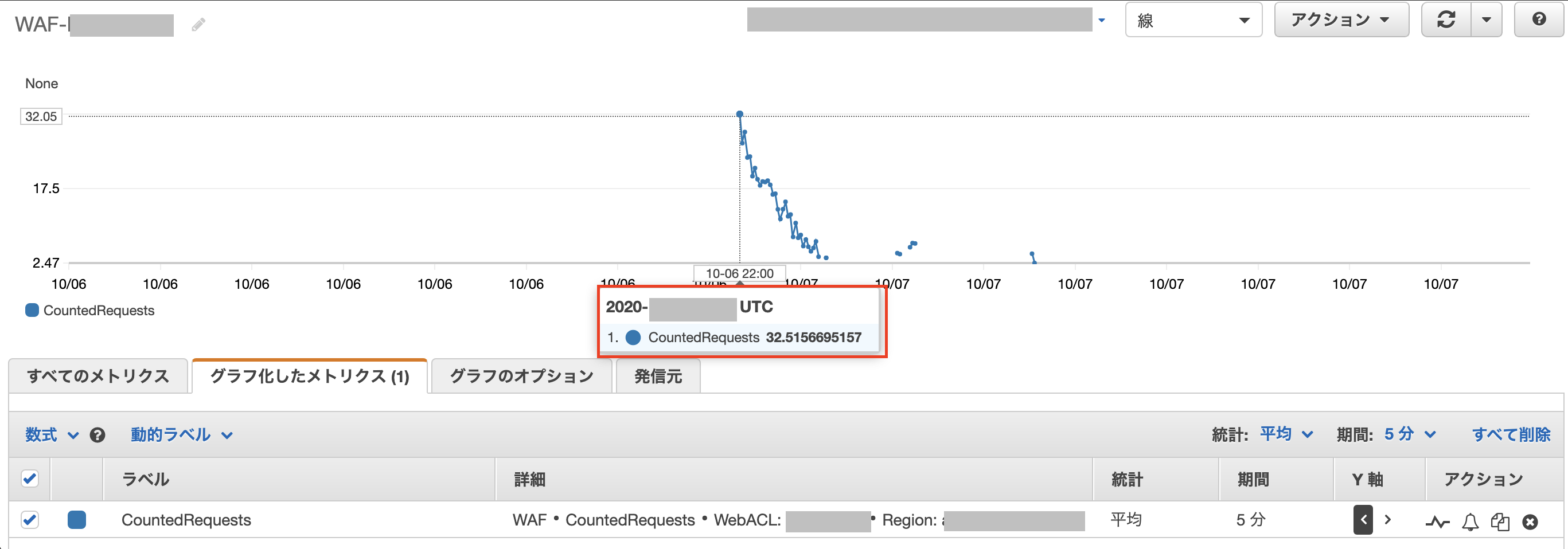Refresh the graph
Screen dimensions: 1568x549
1446,19
